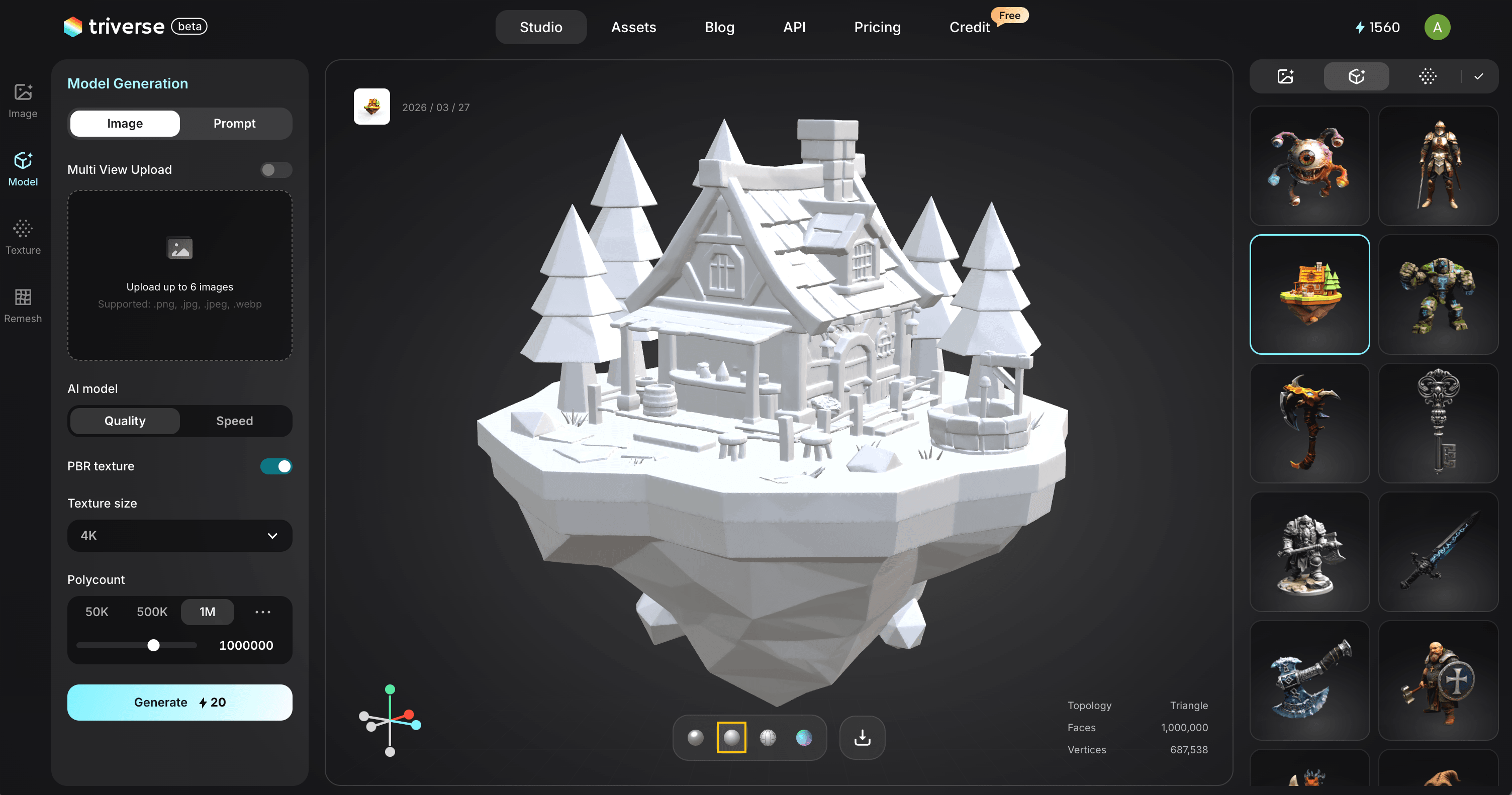Select Quality AI model option
The width and height of the screenshot is (1512, 795).
click(x=125, y=421)
